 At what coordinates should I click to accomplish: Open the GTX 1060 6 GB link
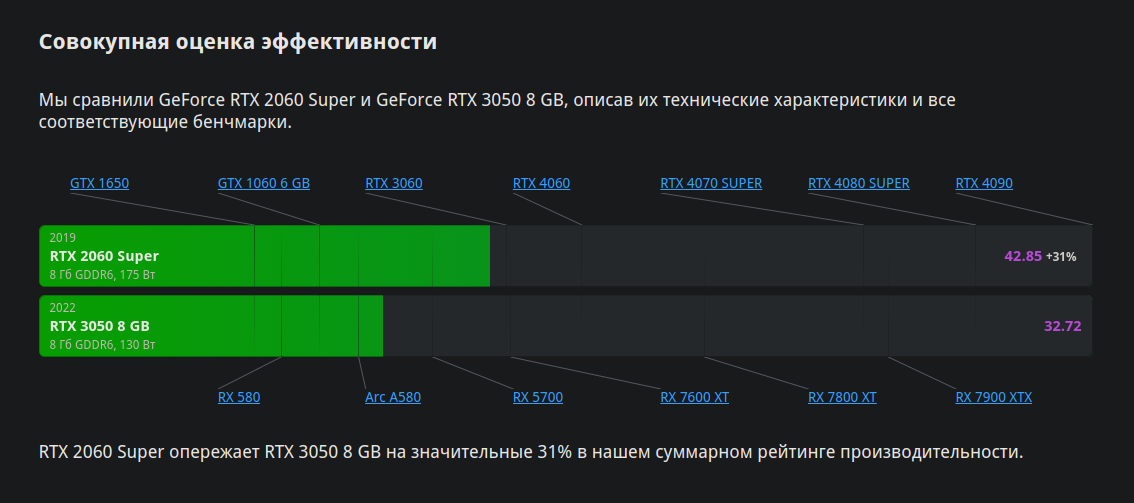coord(264,184)
